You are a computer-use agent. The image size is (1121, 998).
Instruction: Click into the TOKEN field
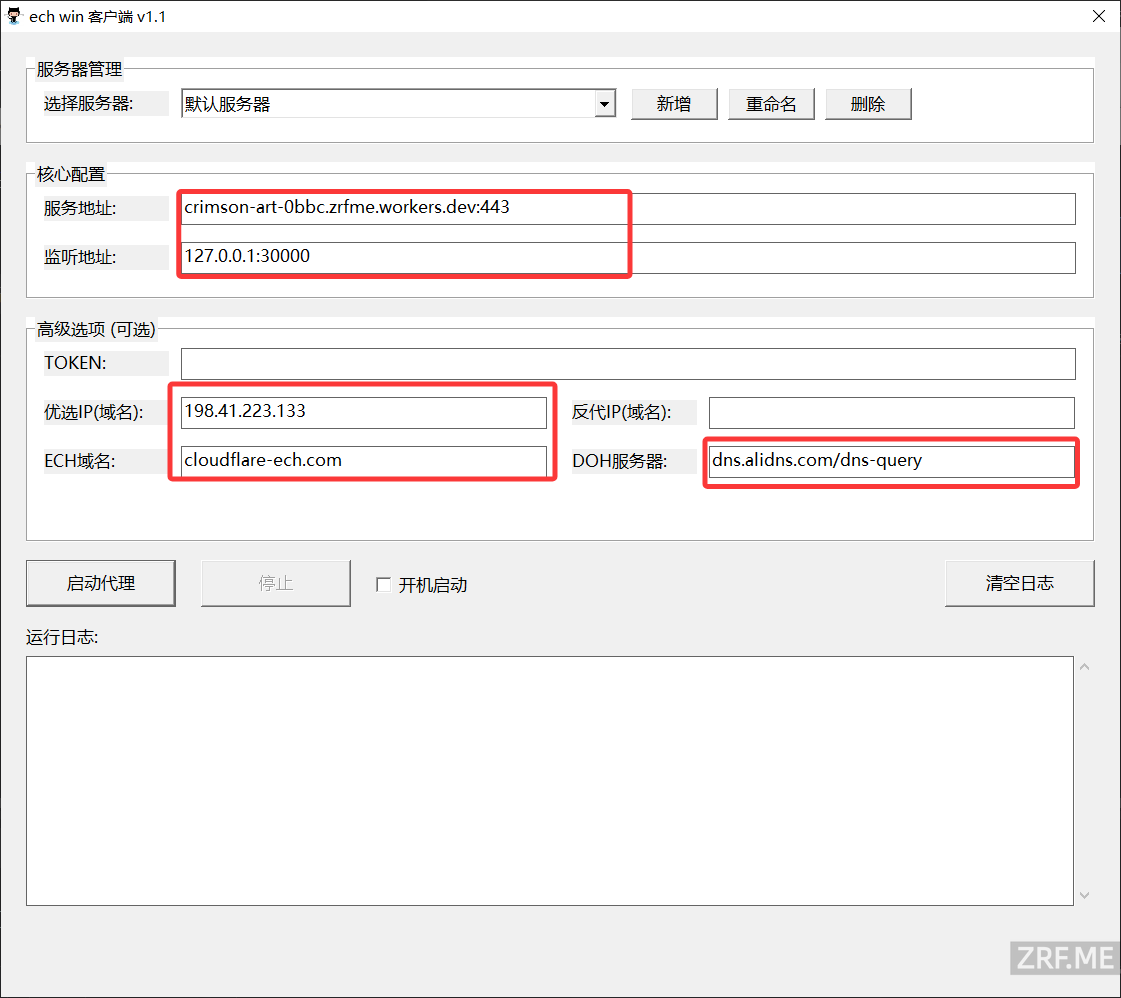point(628,363)
